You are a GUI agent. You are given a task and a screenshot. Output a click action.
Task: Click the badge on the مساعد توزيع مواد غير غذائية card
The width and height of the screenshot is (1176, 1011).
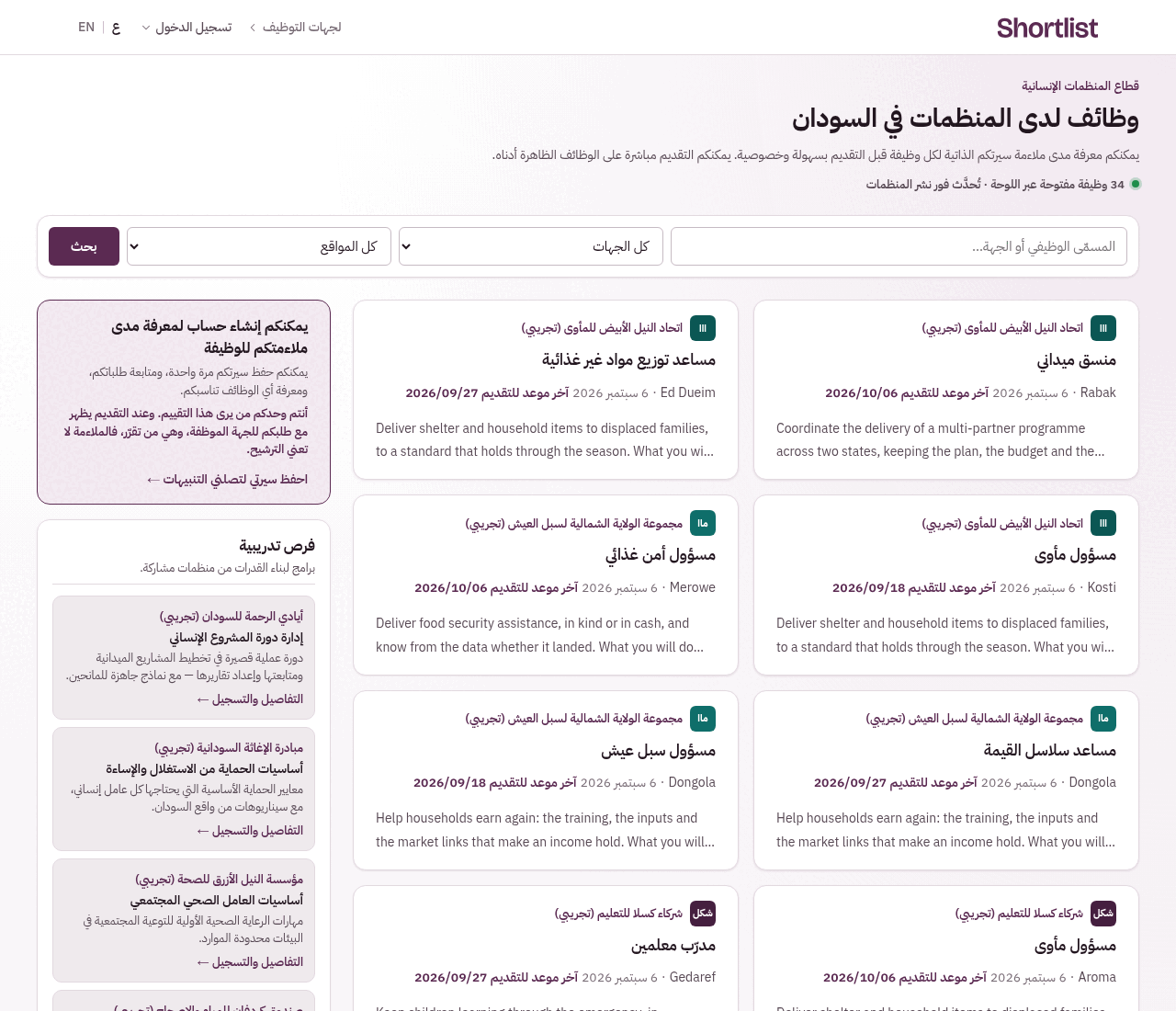coord(703,328)
